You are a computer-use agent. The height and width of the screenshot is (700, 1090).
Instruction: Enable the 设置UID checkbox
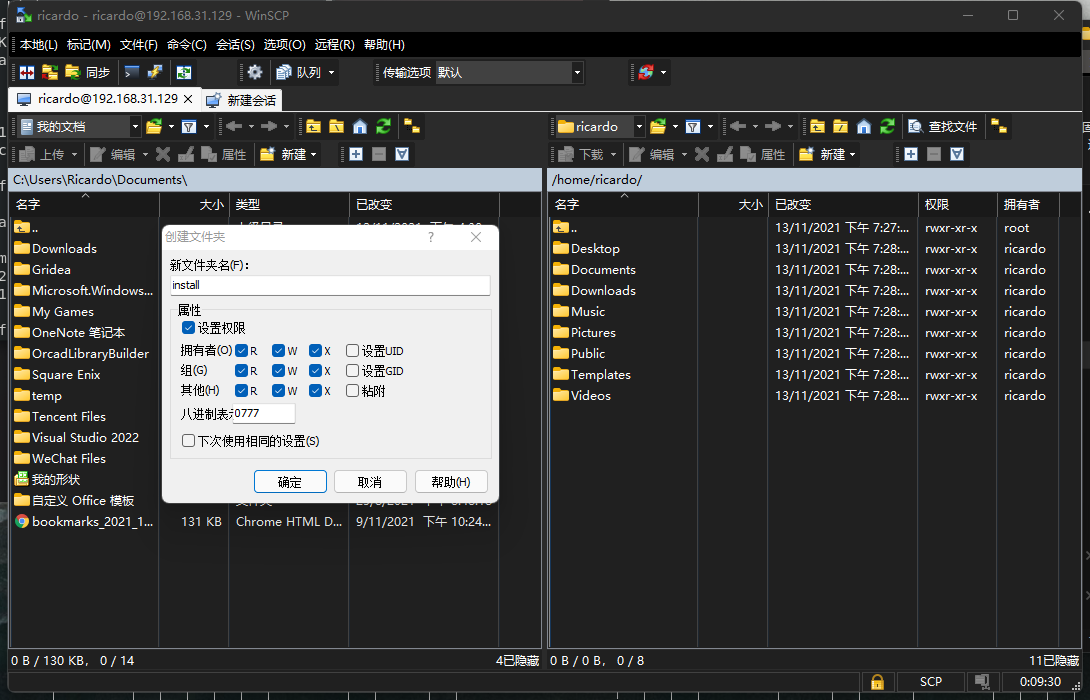pyautogui.click(x=352, y=350)
